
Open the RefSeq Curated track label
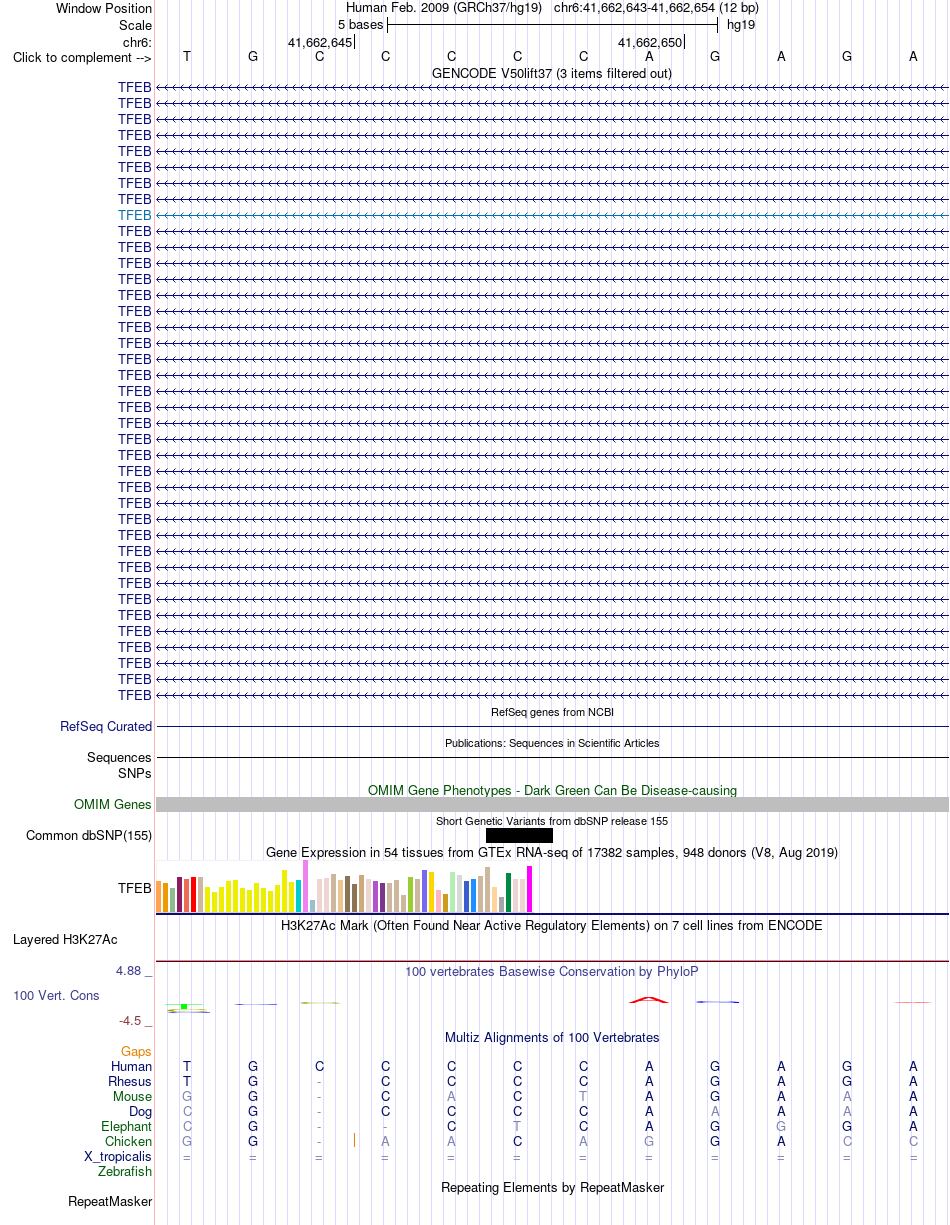pyautogui.click(x=106, y=727)
